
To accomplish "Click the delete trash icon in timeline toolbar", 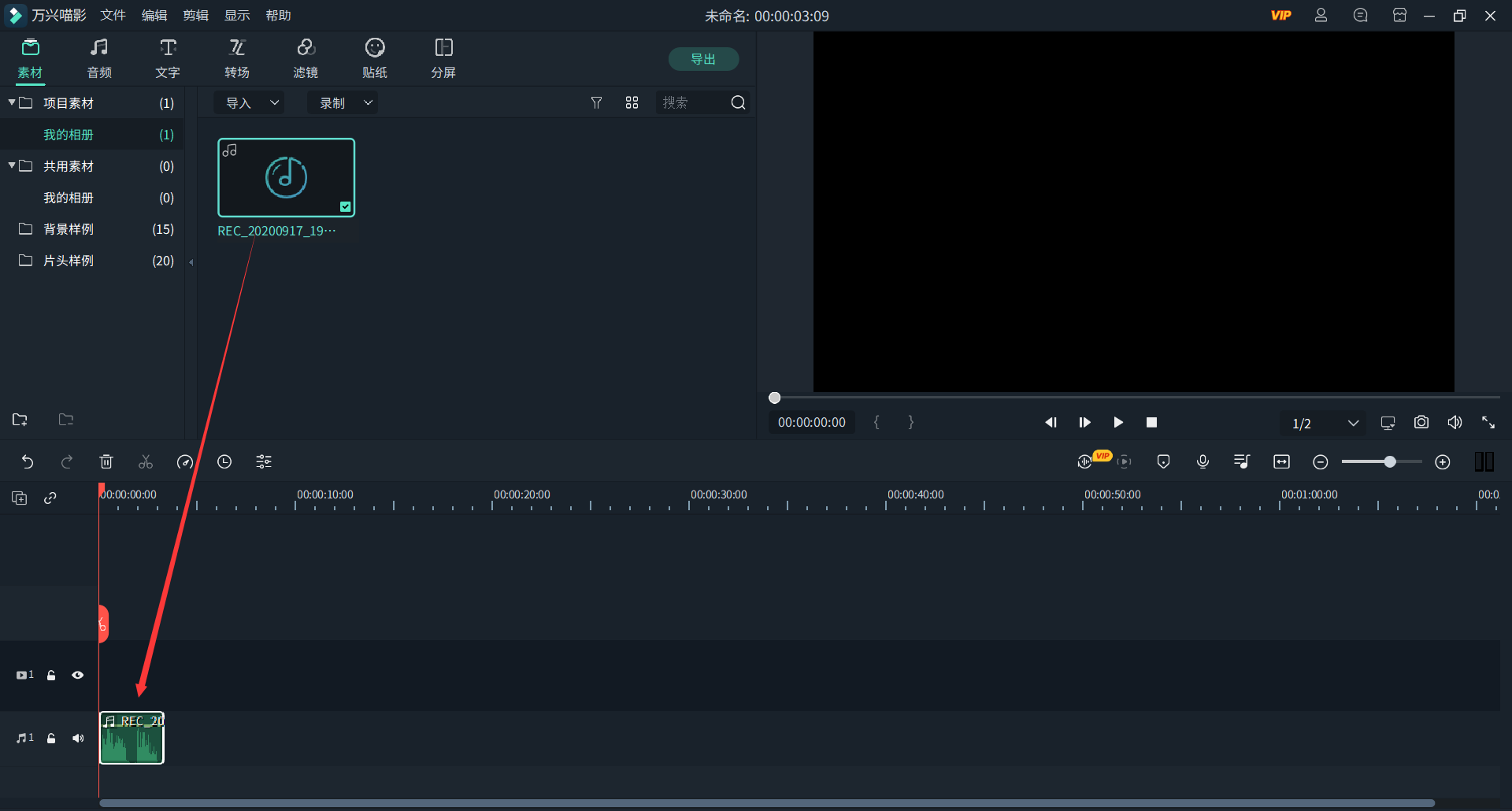I will tap(106, 462).
